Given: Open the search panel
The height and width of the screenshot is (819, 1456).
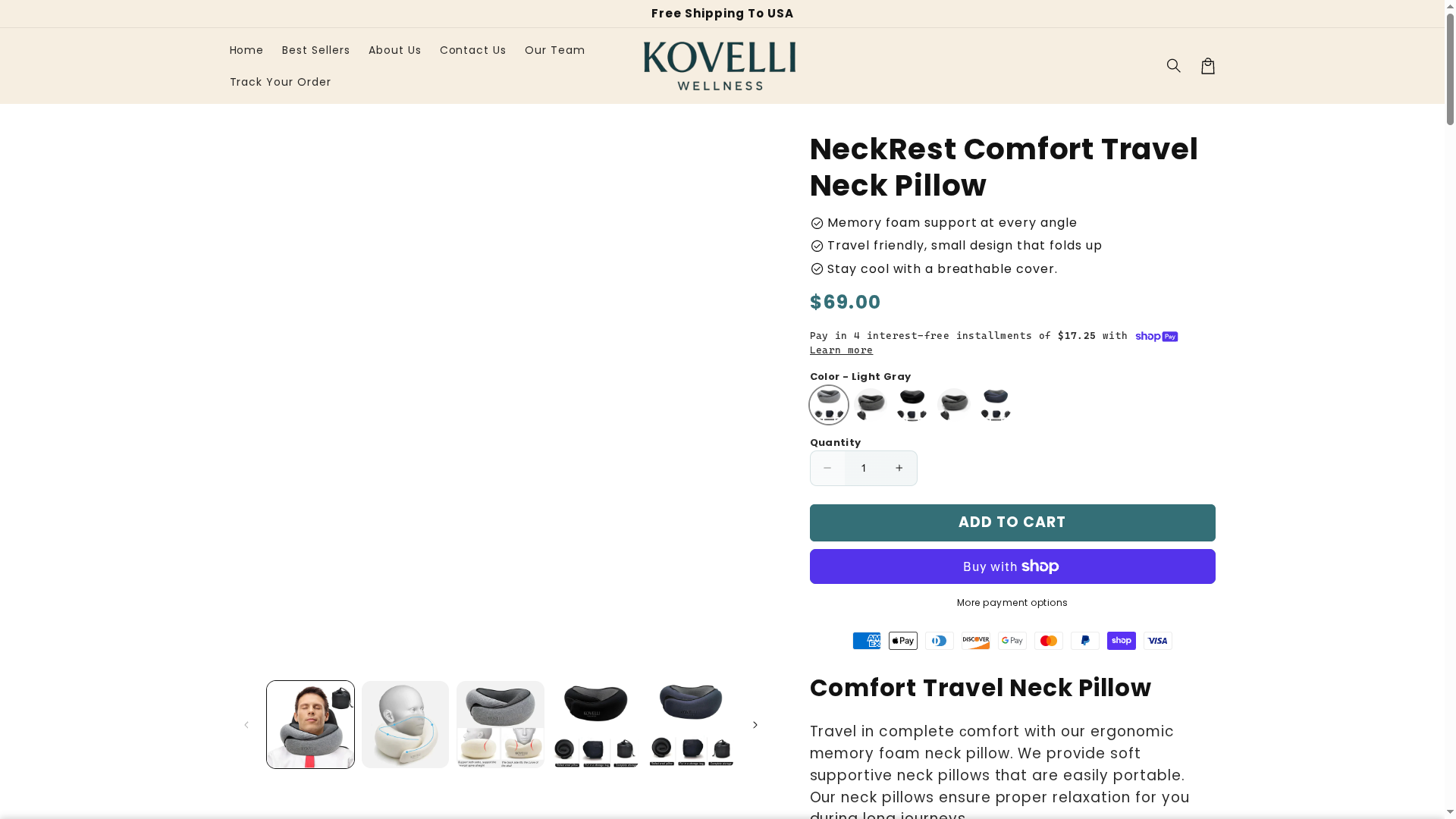Looking at the screenshot, I should coord(1173,65).
